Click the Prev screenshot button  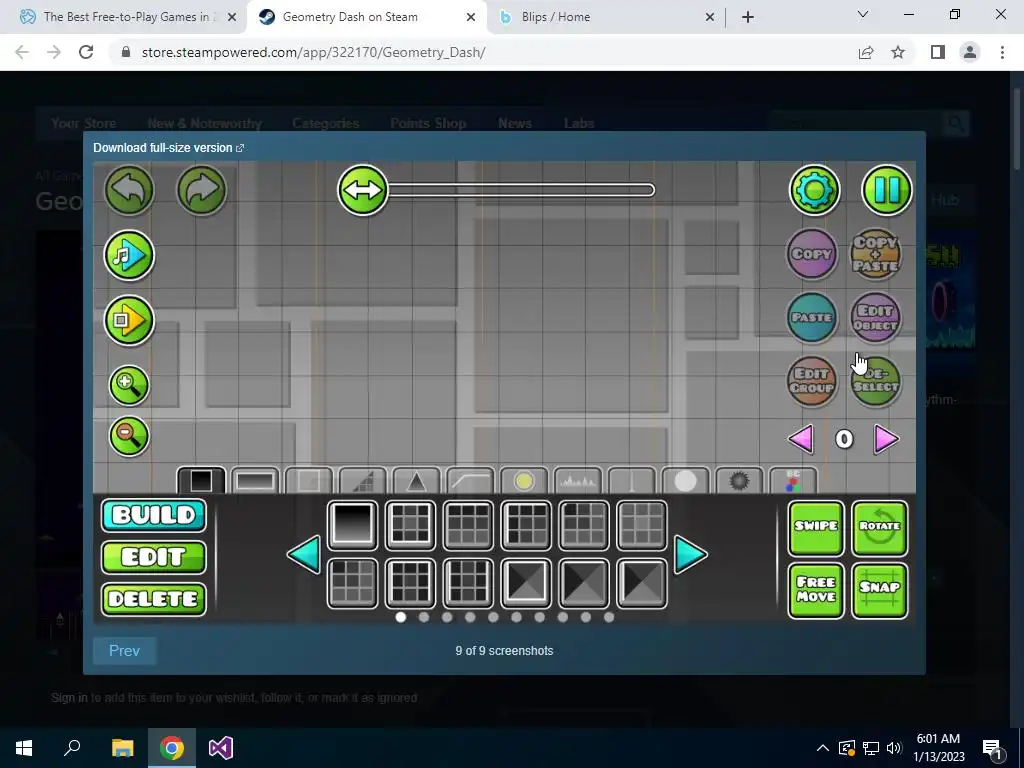point(124,650)
